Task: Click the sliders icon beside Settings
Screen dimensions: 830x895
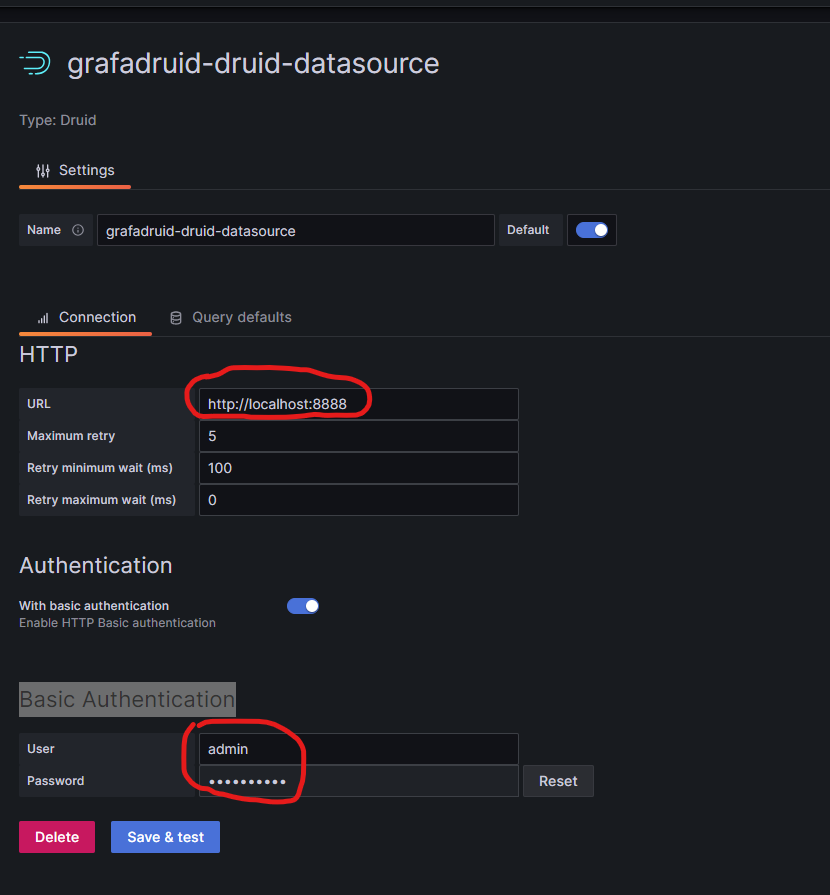Action: coord(44,170)
